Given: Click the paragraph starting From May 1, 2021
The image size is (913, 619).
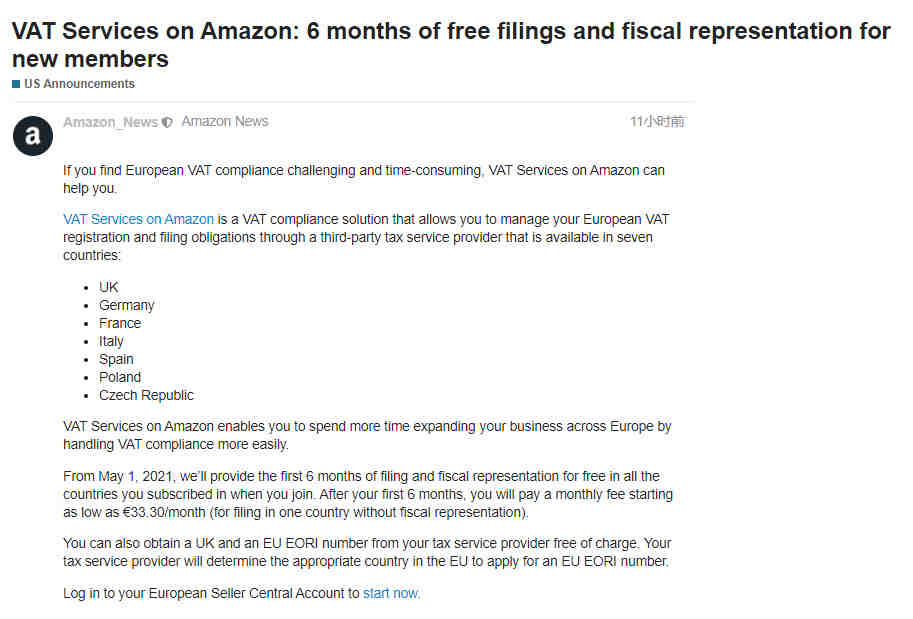Looking at the screenshot, I should (x=368, y=494).
